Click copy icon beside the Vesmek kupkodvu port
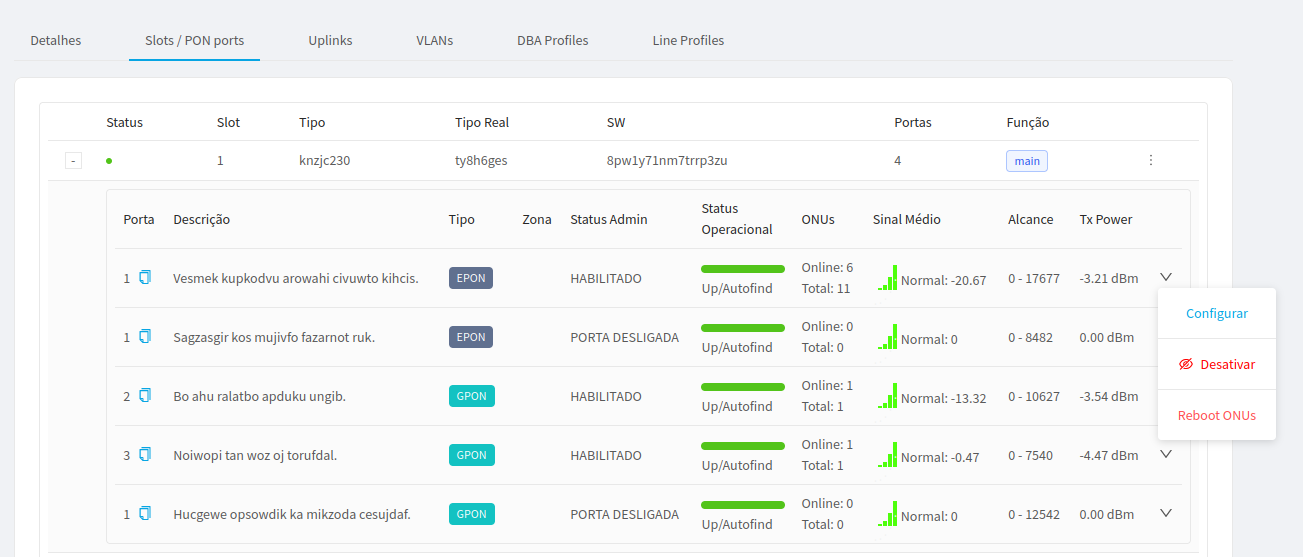This screenshot has width=1303, height=557. click(145, 278)
